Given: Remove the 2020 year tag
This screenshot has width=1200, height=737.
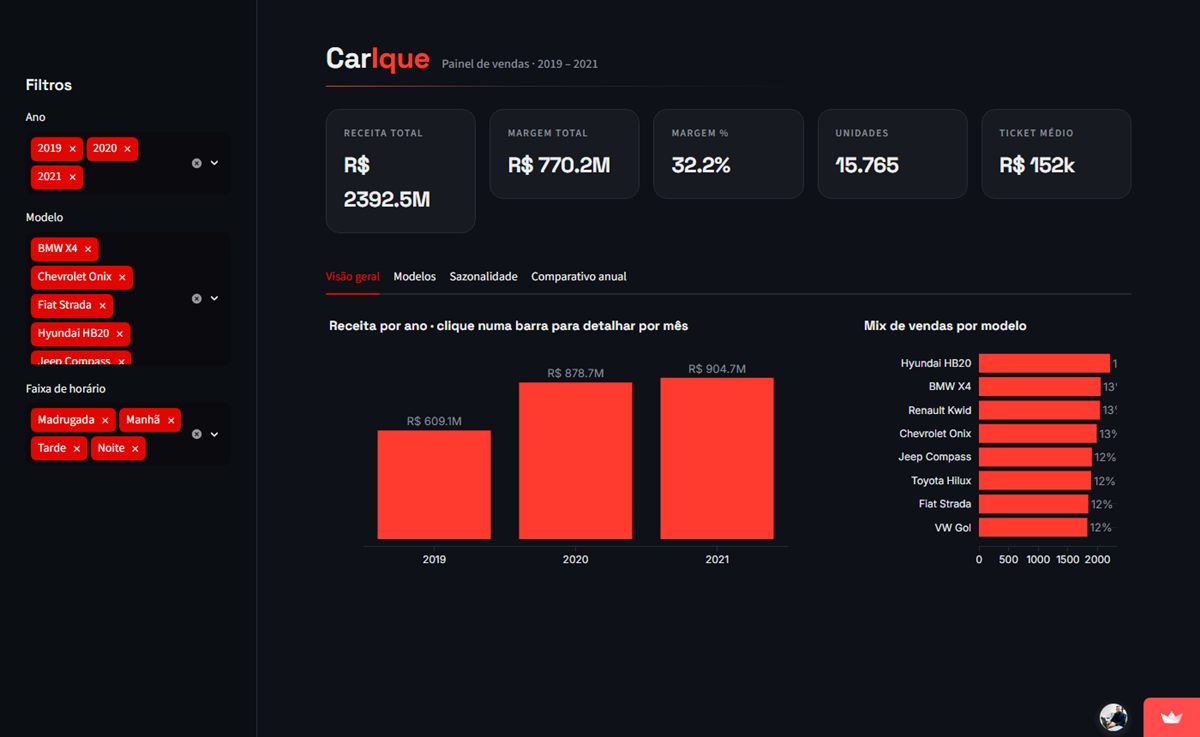Looking at the screenshot, I should 127,149.
